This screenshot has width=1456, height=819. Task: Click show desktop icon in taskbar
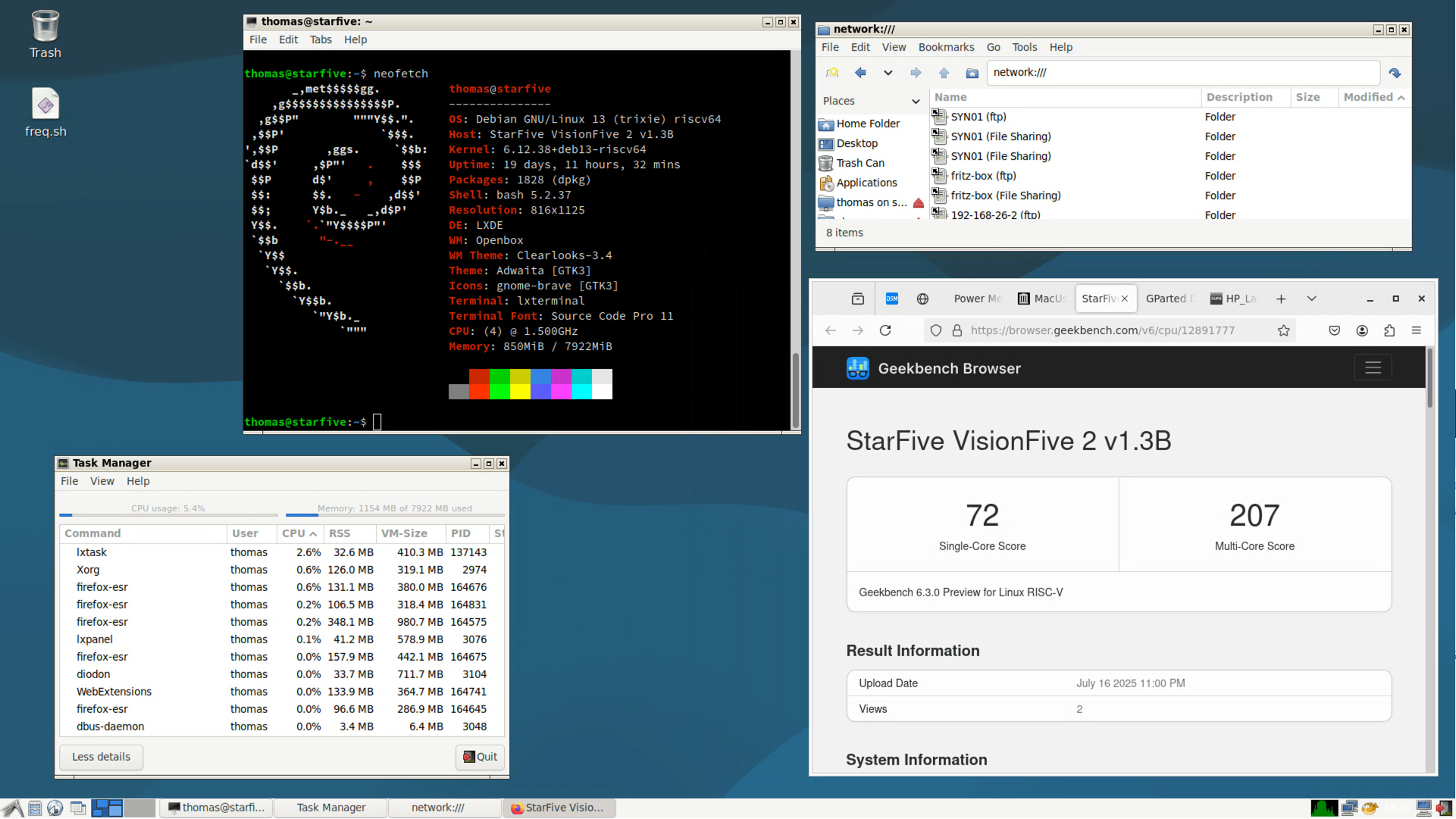(77, 808)
